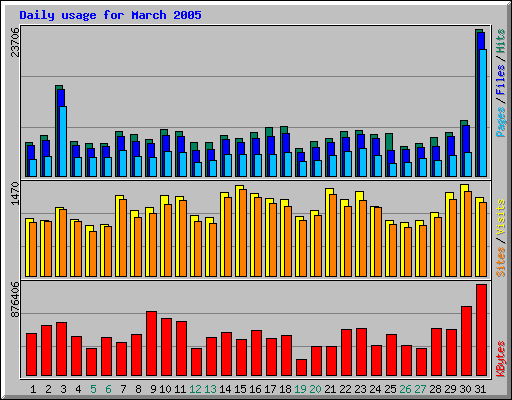
Task: Click day 9 on the x-axis
Action: coord(153,389)
